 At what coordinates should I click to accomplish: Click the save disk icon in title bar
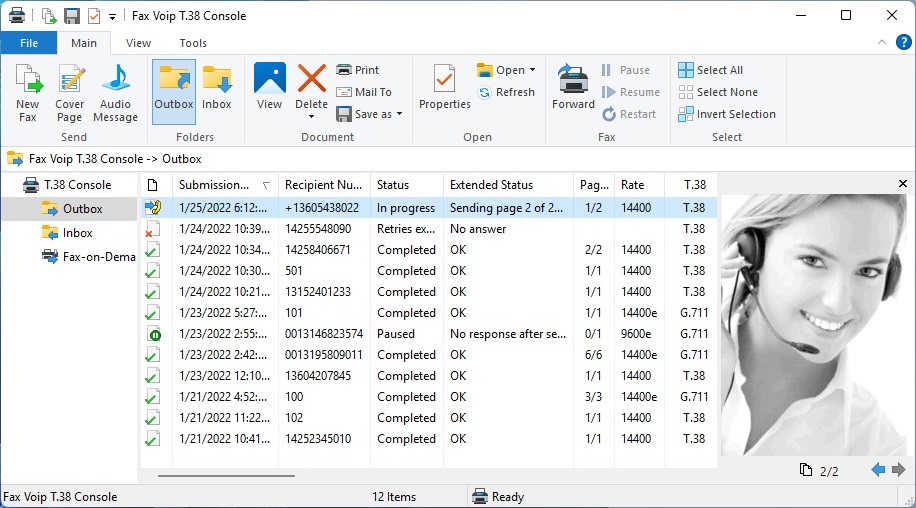[x=72, y=16]
